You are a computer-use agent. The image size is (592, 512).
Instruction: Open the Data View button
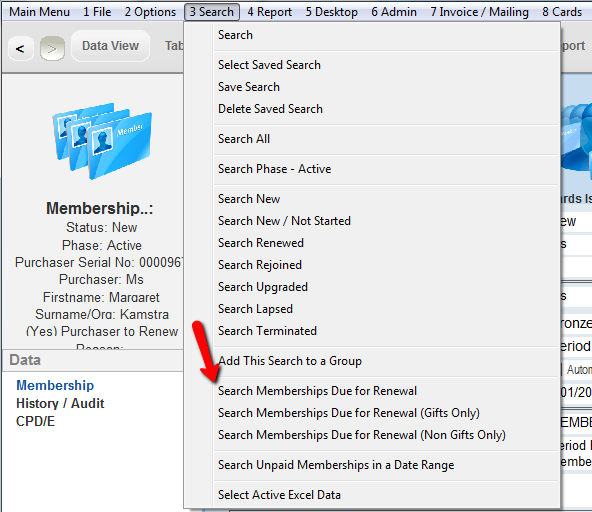click(110, 46)
